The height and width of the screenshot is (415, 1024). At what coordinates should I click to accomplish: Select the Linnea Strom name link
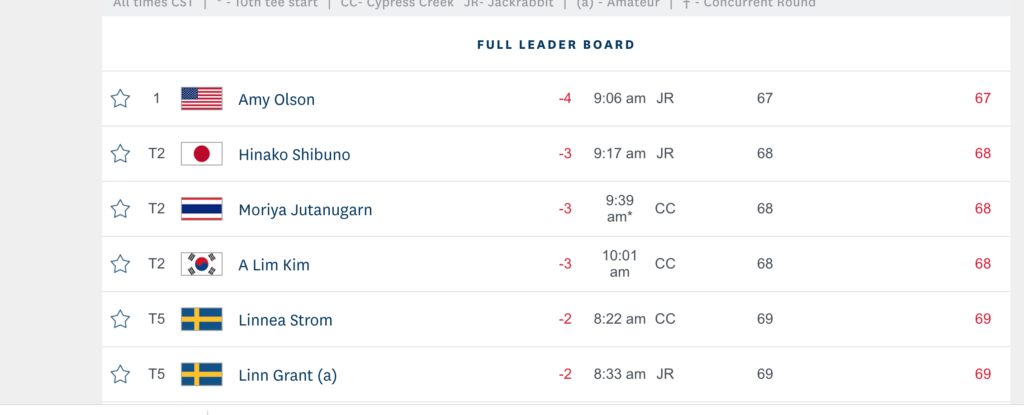pyautogui.click(x=285, y=320)
